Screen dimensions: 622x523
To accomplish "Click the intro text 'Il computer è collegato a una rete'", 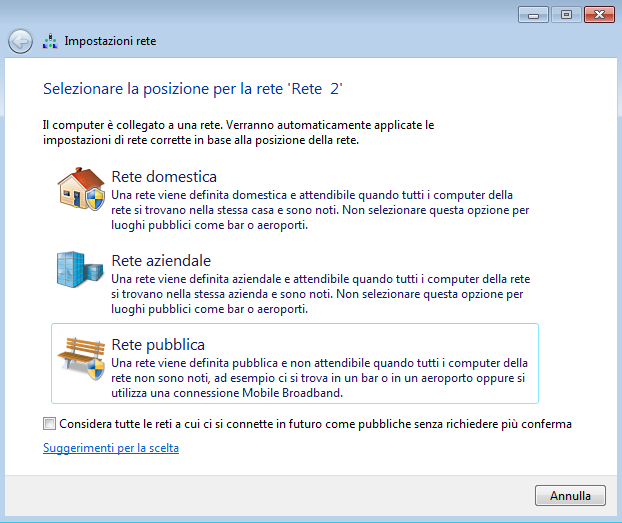I will click(x=238, y=133).
